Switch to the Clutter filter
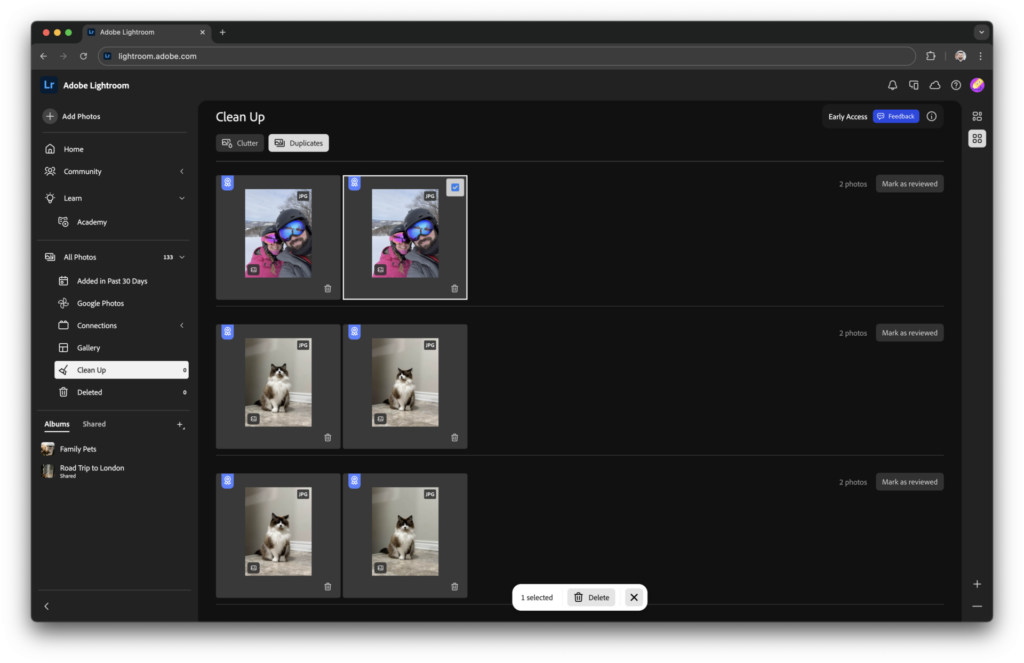This screenshot has height=663, width=1024. 240,143
